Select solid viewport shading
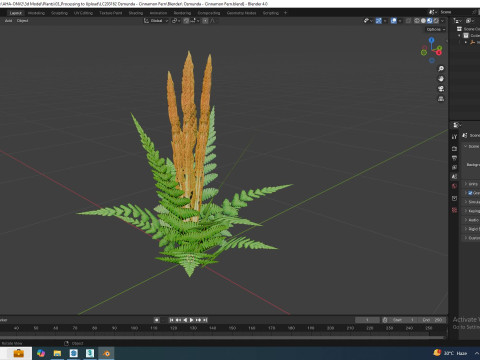 tap(423, 21)
